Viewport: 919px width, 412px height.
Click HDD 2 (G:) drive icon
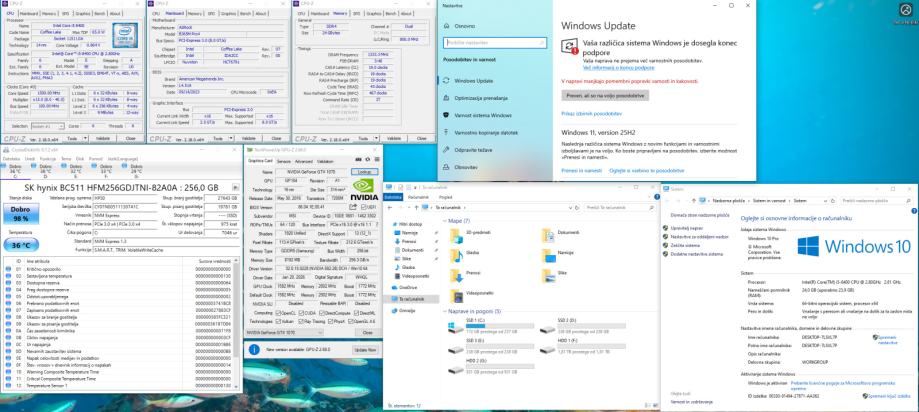(455, 369)
